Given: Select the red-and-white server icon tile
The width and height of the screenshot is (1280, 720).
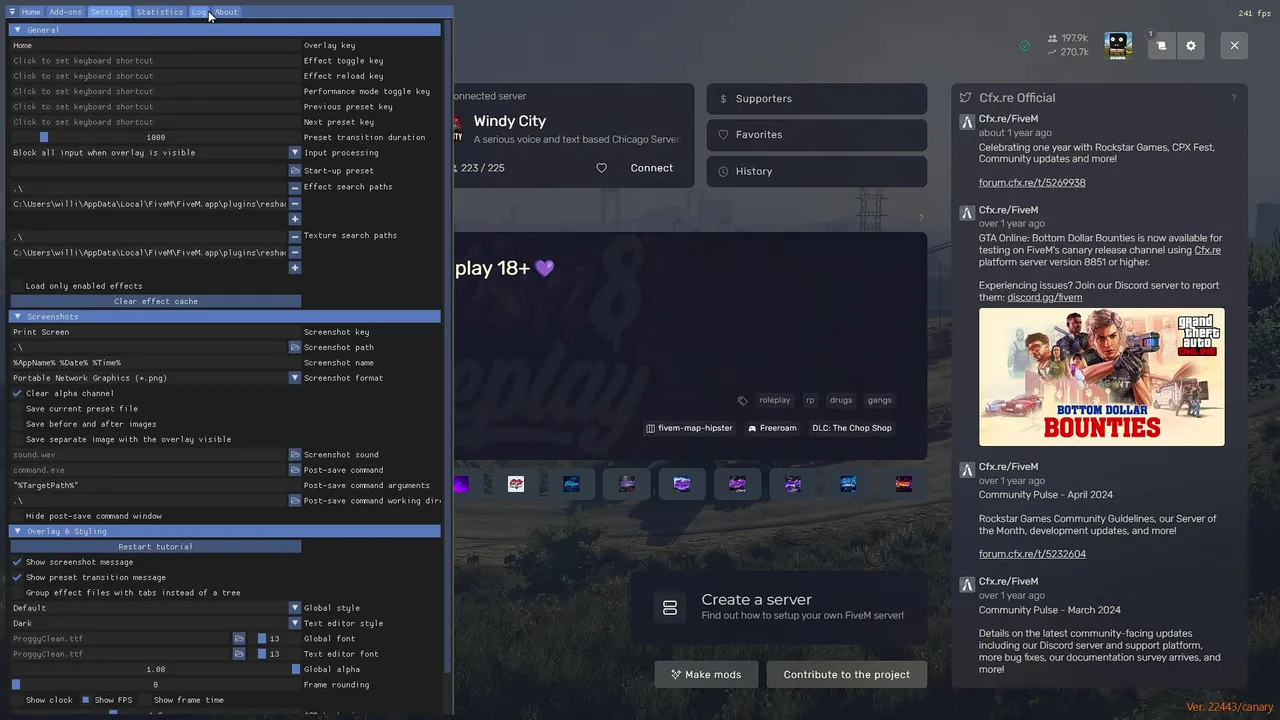Looking at the screenshot, I should pyautogui.click(x=516, y=484).
